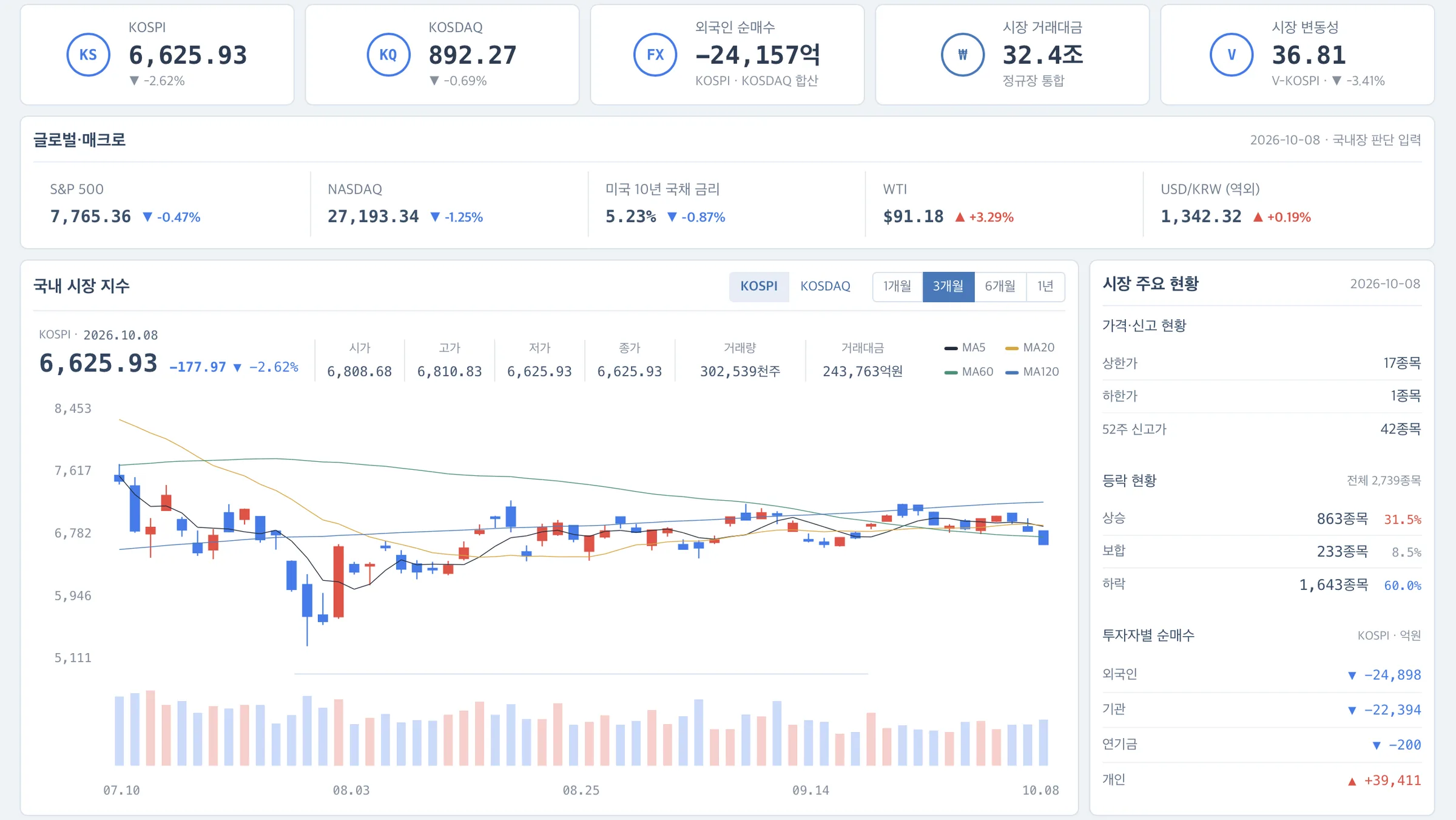Click the 08.03 date label on chart axis
The image size is (1456, 820).
(x=351, y=790)
